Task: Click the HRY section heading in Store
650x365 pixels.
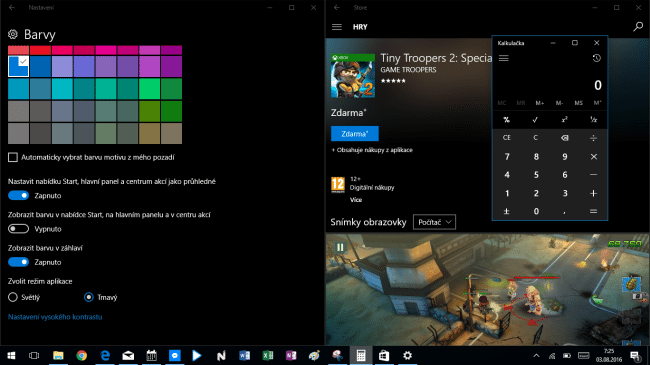Action: point(360,27)
